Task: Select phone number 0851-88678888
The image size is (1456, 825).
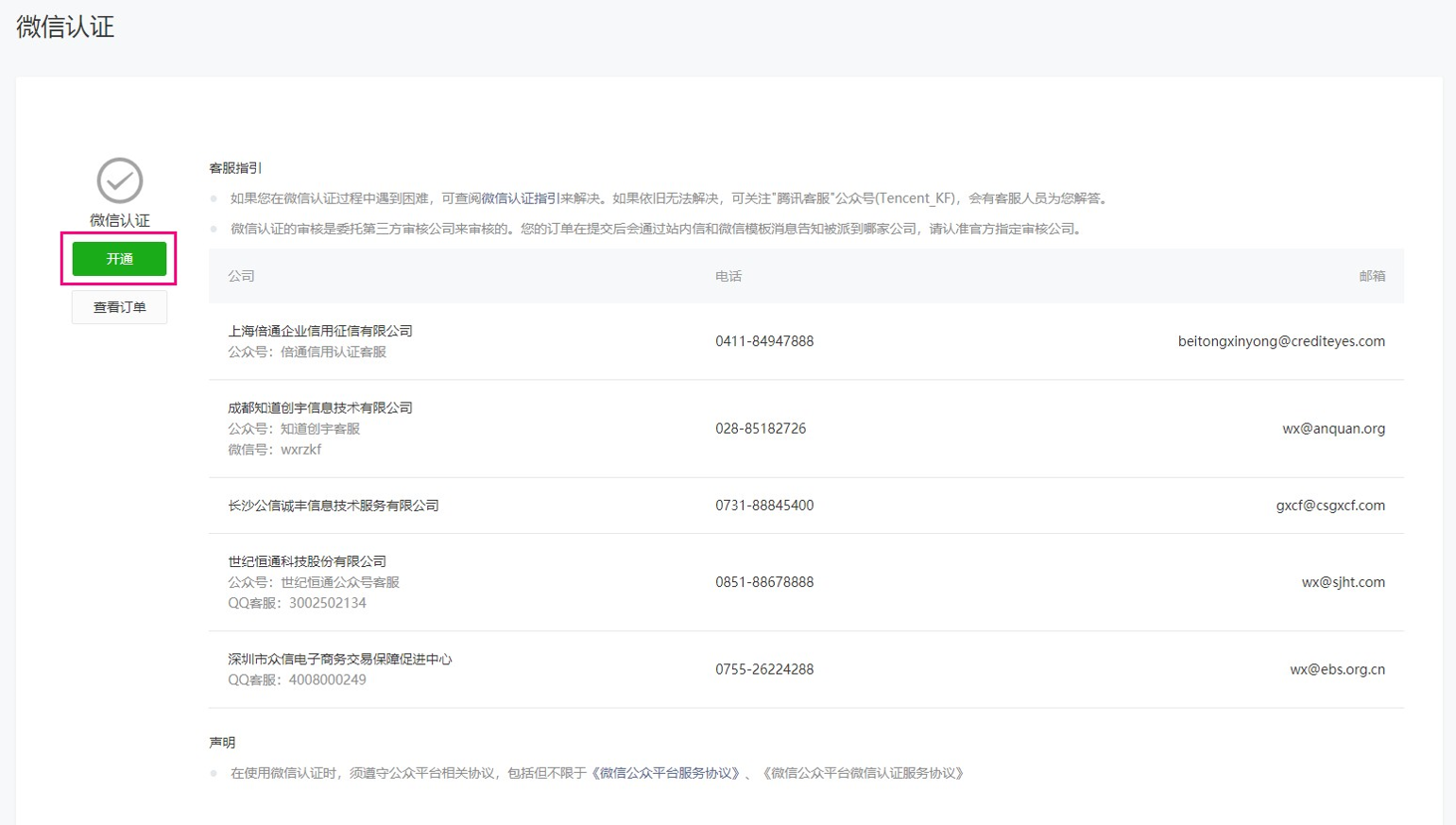Action: 764,582
